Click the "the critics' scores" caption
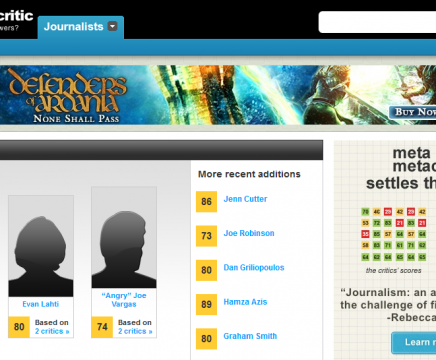The image size is (436, 360). 393,271
